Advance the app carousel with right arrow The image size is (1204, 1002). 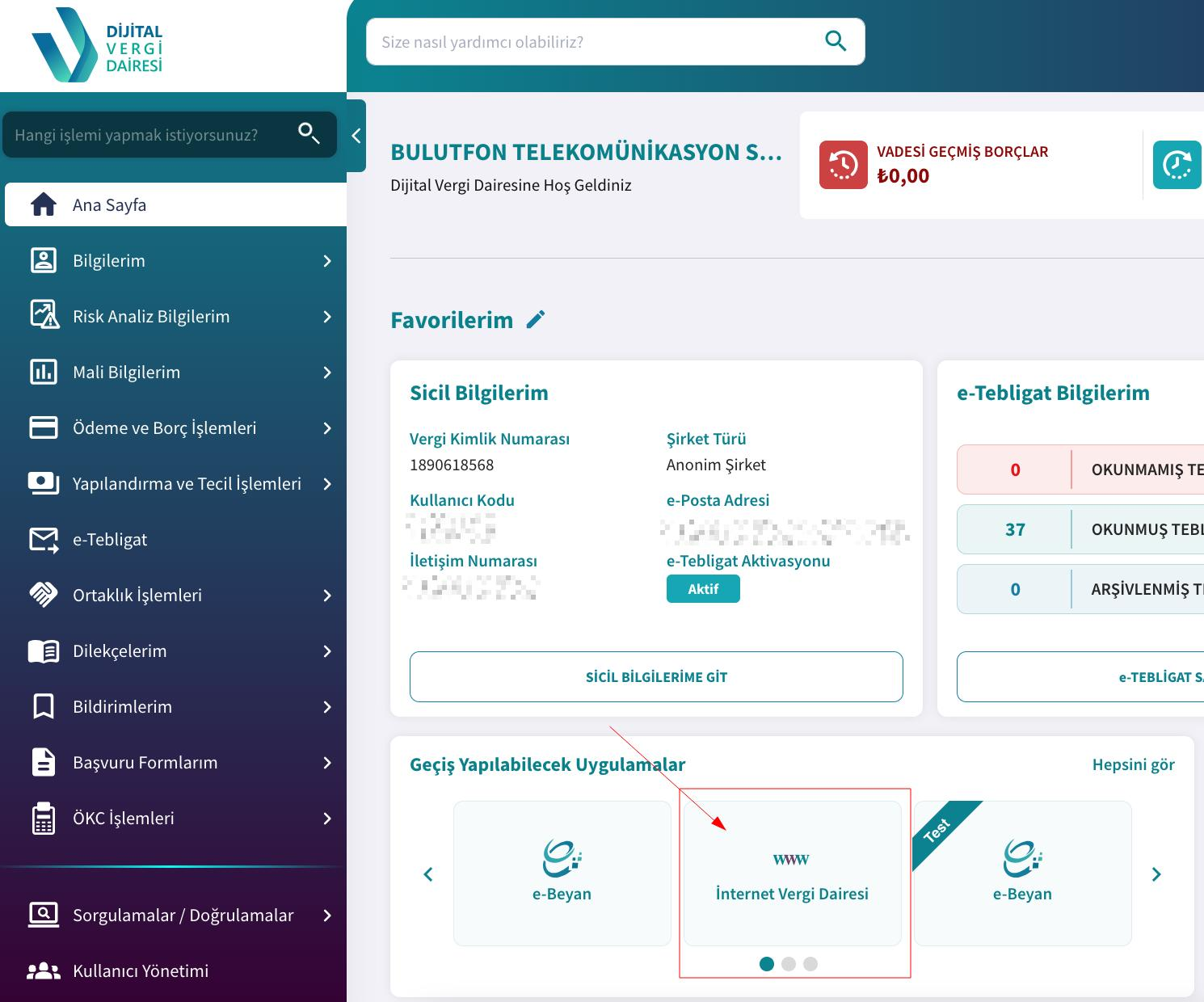pyautogui.click(x=1156, y=874)
